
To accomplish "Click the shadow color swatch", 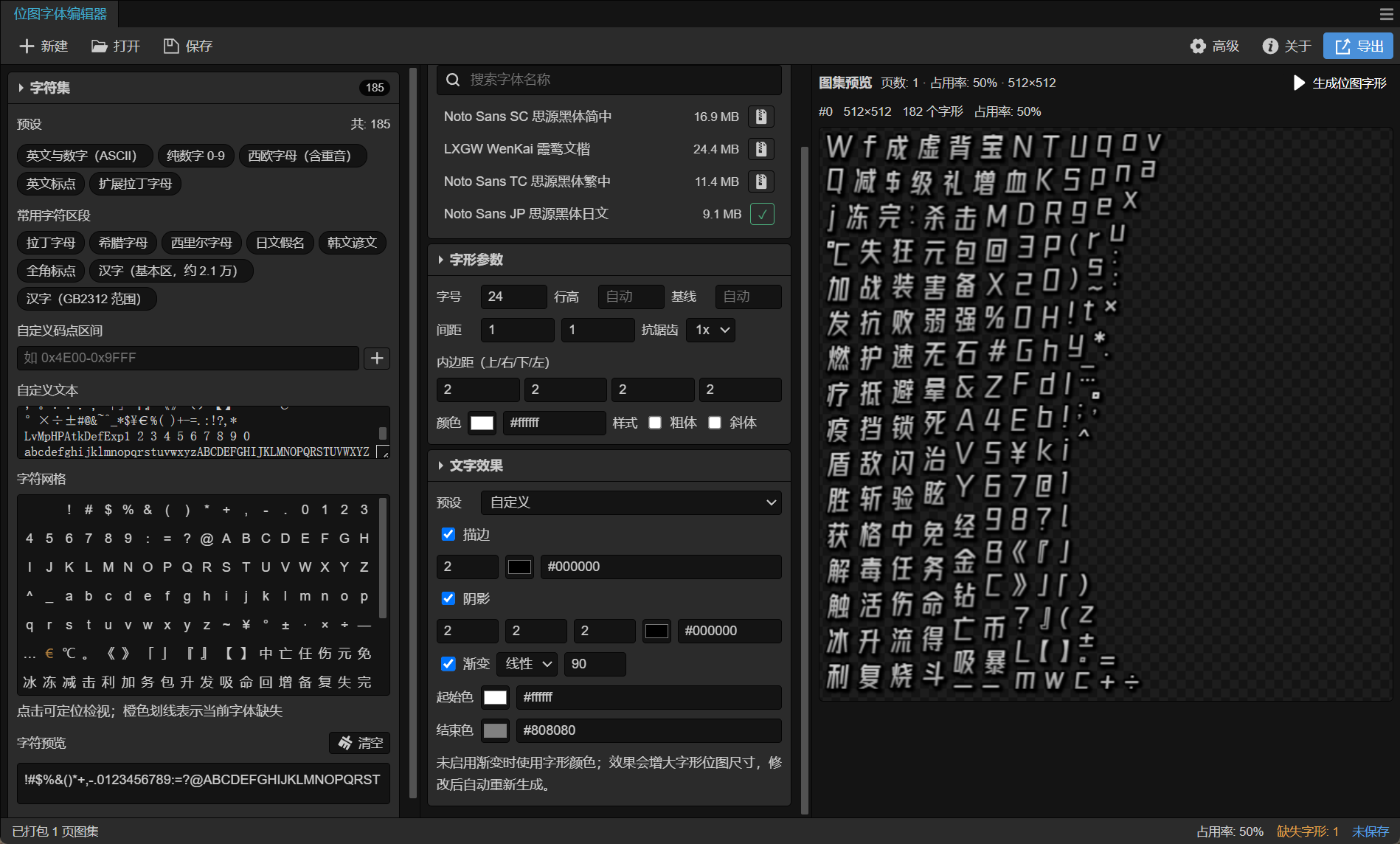I will [657, 631].
